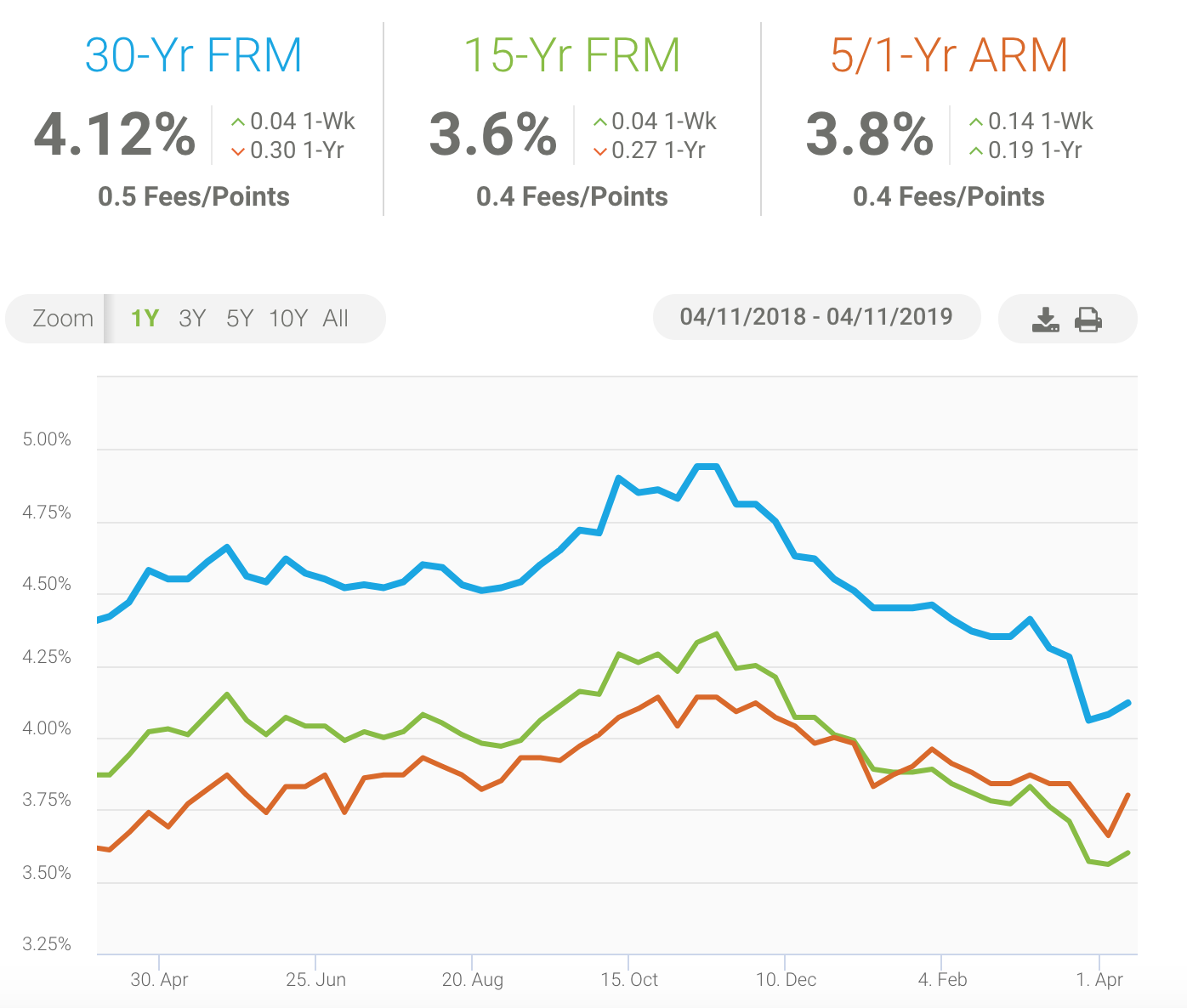
Task: Click the 1Y zoom option
Action: (144, 318)
